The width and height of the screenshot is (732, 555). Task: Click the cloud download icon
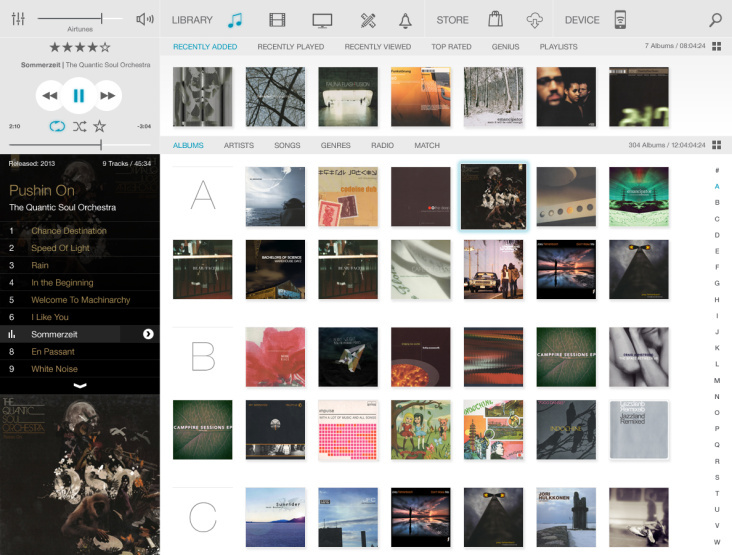pos(536,20)
